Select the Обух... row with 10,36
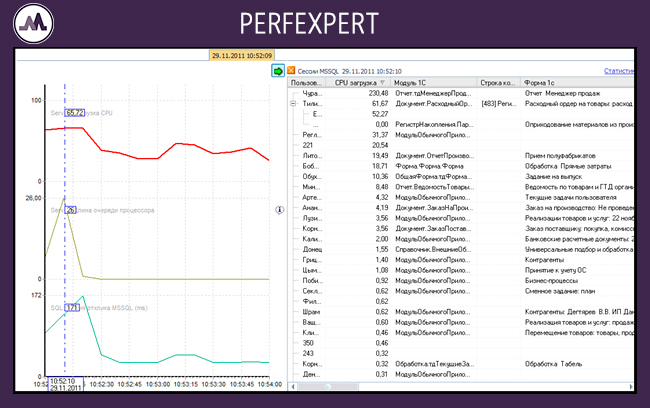This screenshot has height=408, width=650. [461, 176]
